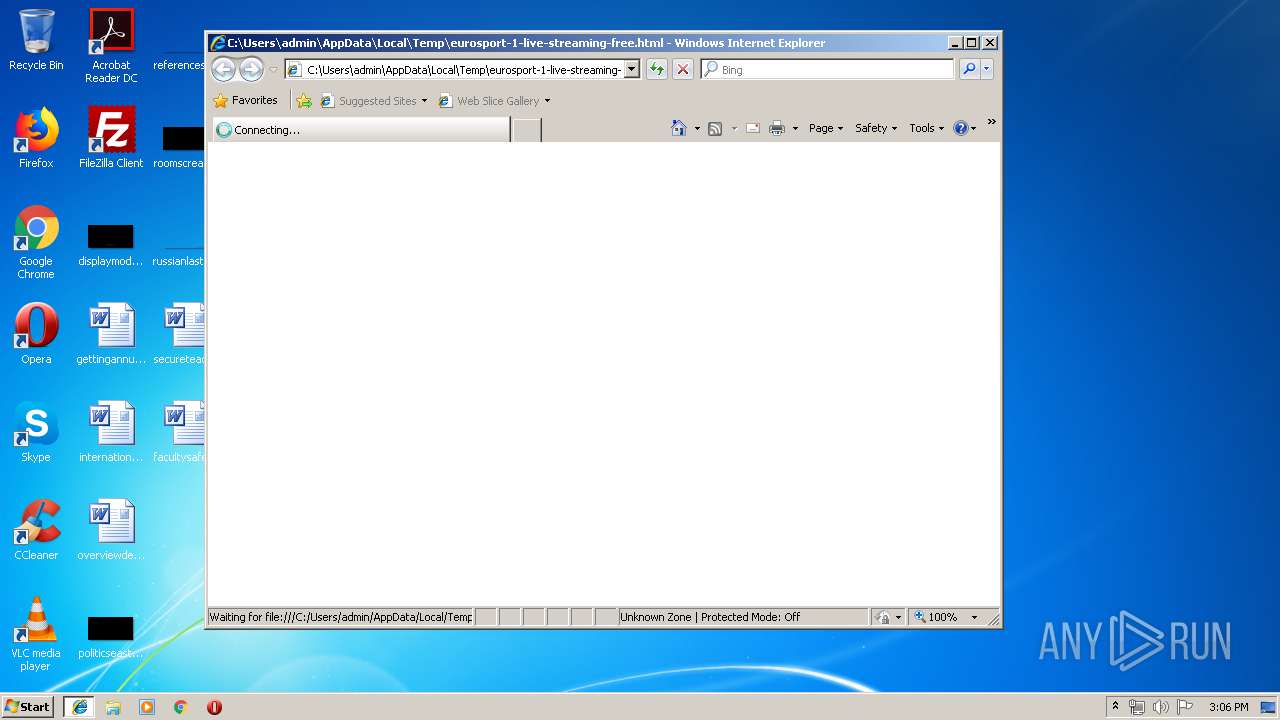Image resolution: width=1280 pixels, height=720 pixels.
Task: Click the address bar file path
Action: coord(464,70)
